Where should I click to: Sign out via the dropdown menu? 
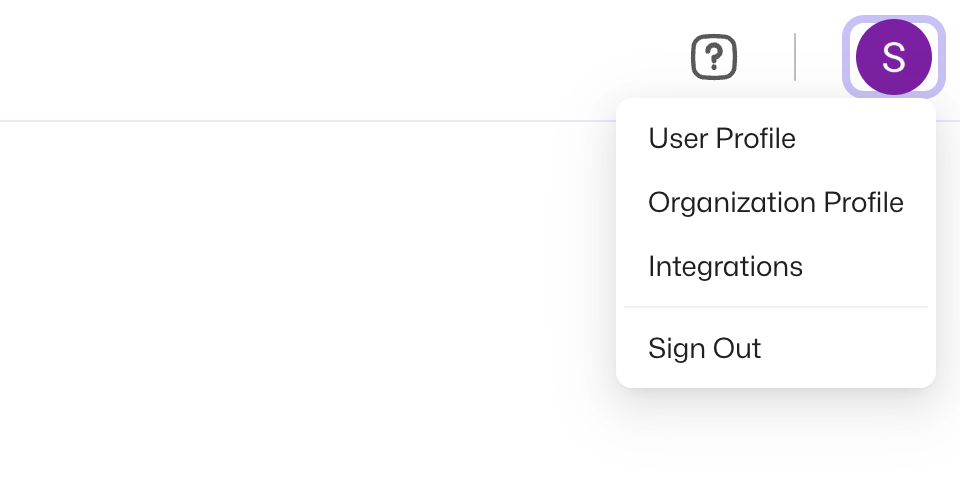[x=704, y=348]
